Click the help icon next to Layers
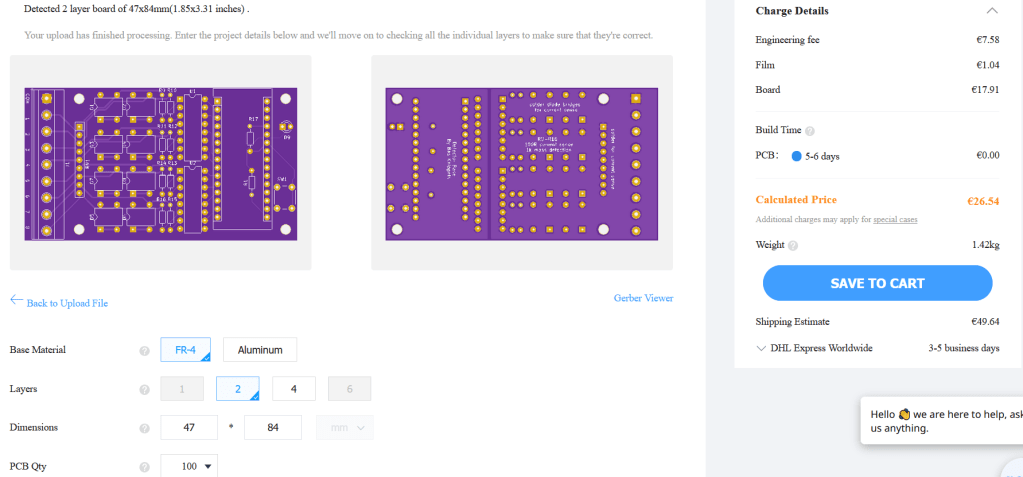Image resolution: width=1023 pixels, height=477 pixels. coord(145,389)
